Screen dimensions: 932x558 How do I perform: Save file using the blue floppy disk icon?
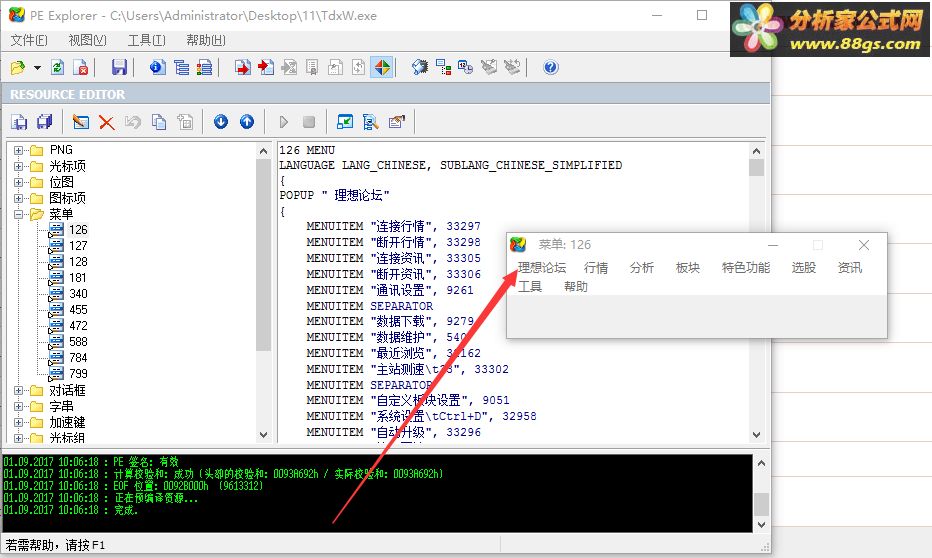pos(119,68)
